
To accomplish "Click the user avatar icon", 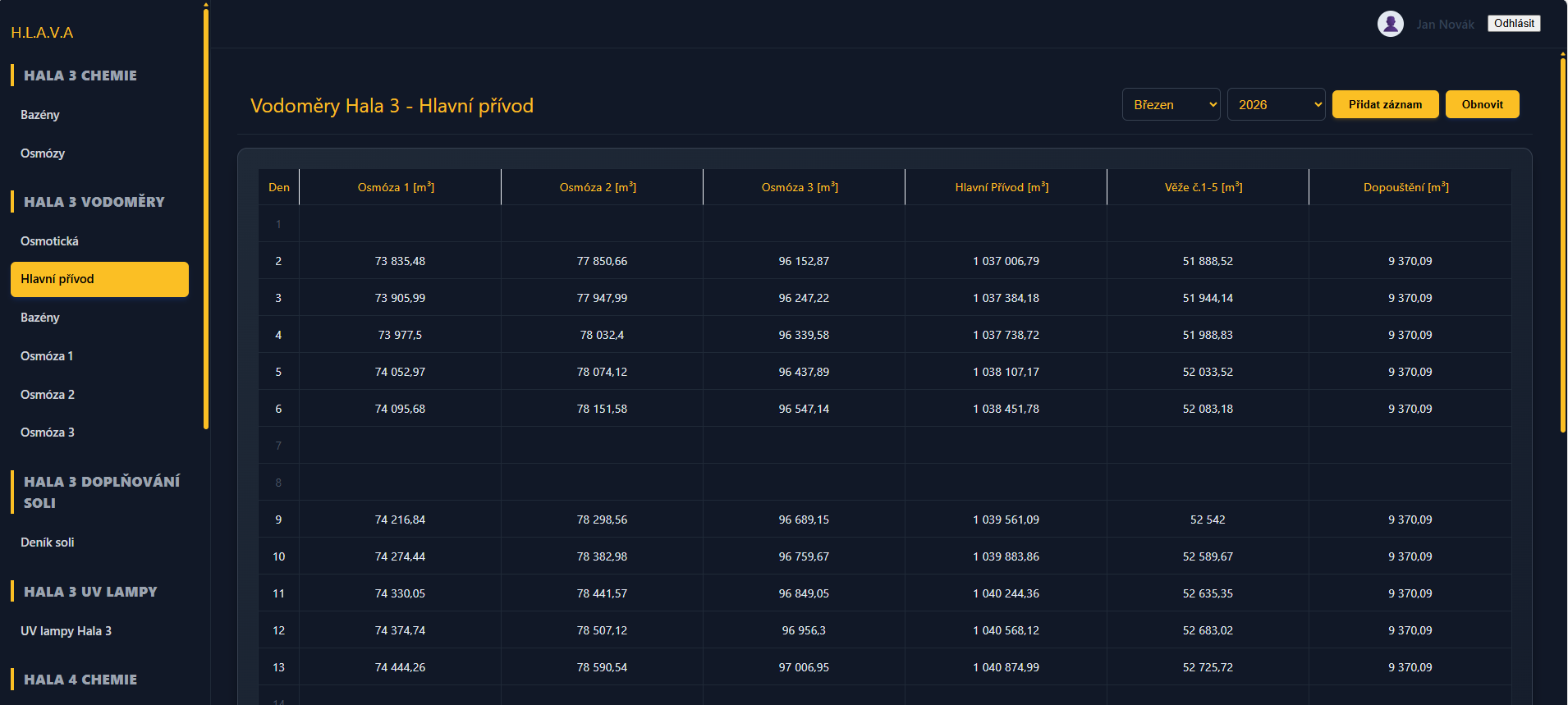I will (x=1390, y=24).
